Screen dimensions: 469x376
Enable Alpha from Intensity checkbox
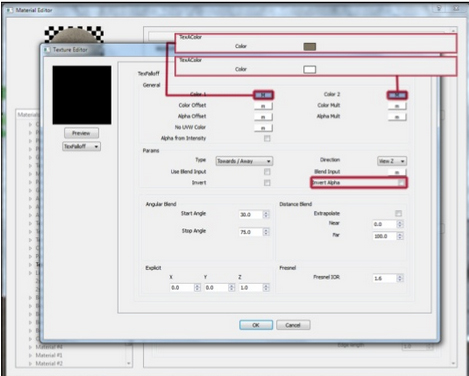[x=267, y=138]
